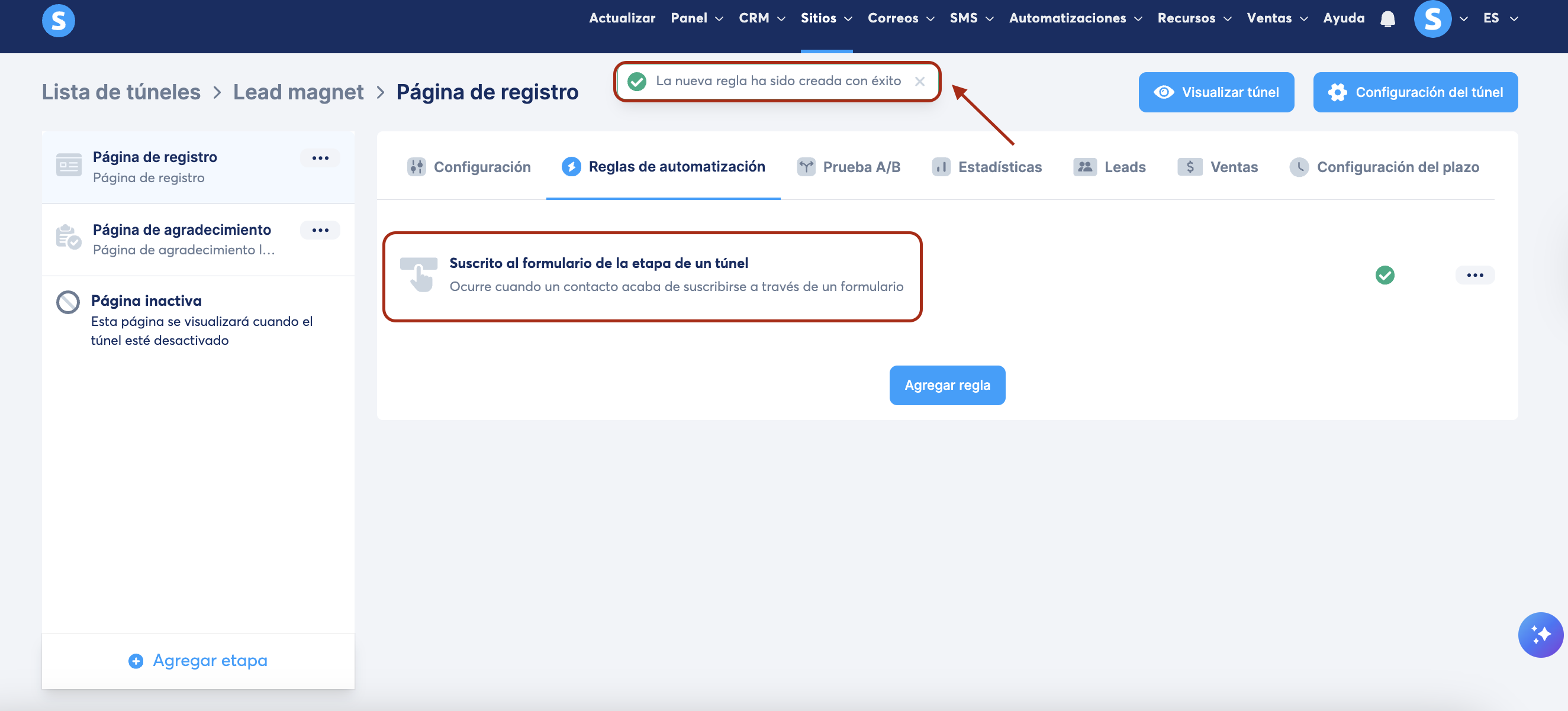Select the Suscrito al formulario rule
1568x711 pixels.
click(x=651, y=275)
